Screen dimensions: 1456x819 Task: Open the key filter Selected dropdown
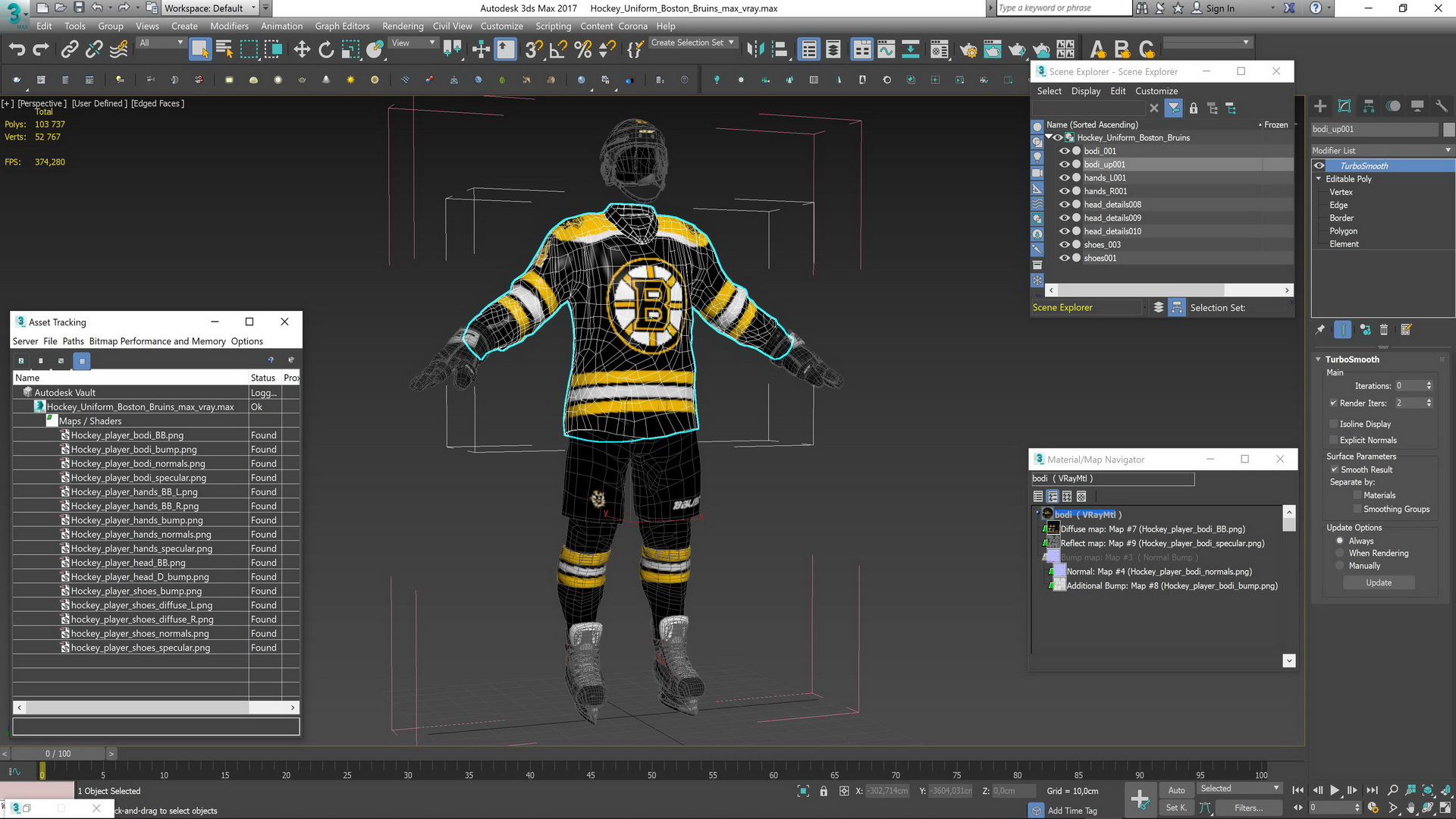point(1239,789)
